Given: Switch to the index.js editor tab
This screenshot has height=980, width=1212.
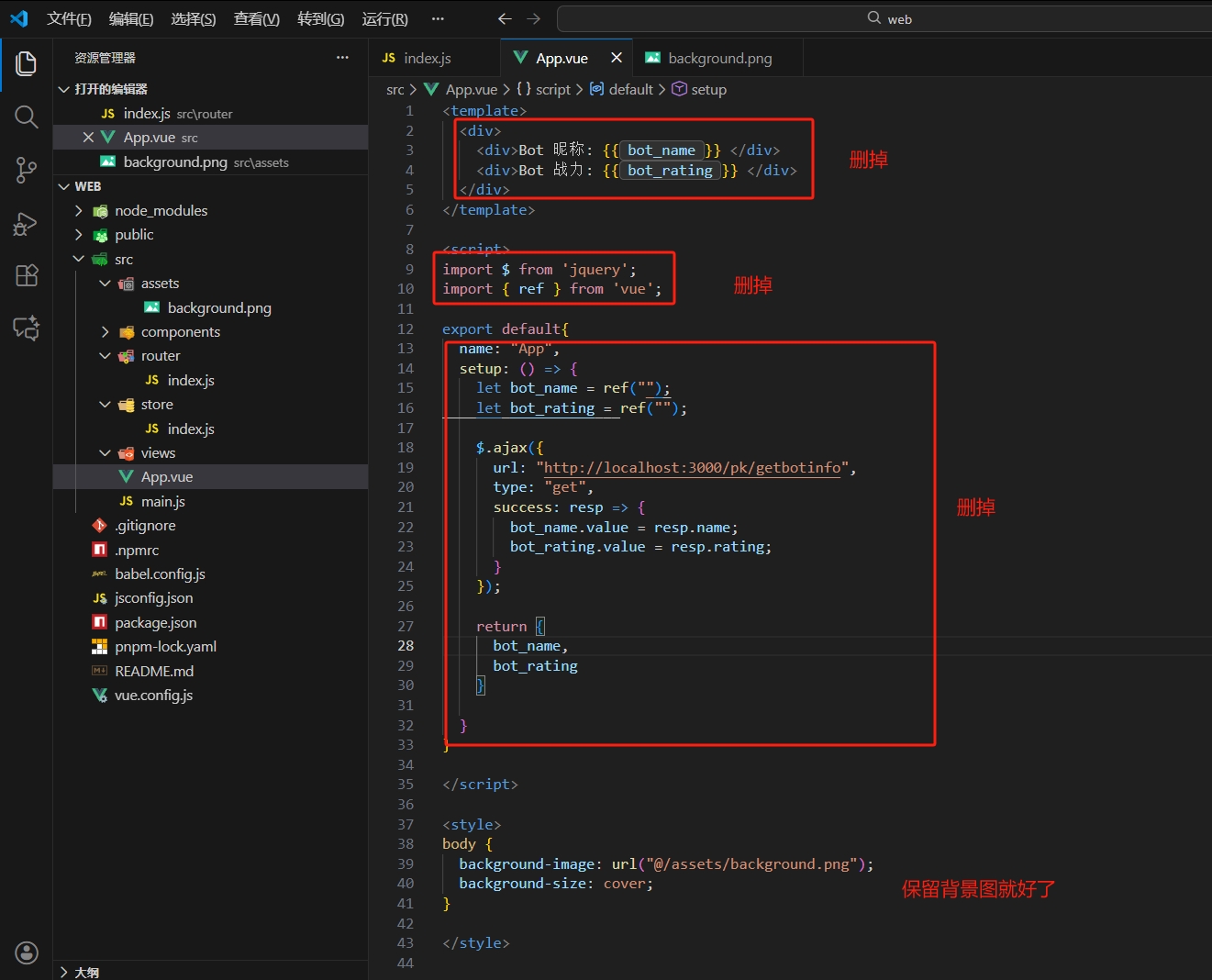Looking at the screenshot, I should point(427,58).
